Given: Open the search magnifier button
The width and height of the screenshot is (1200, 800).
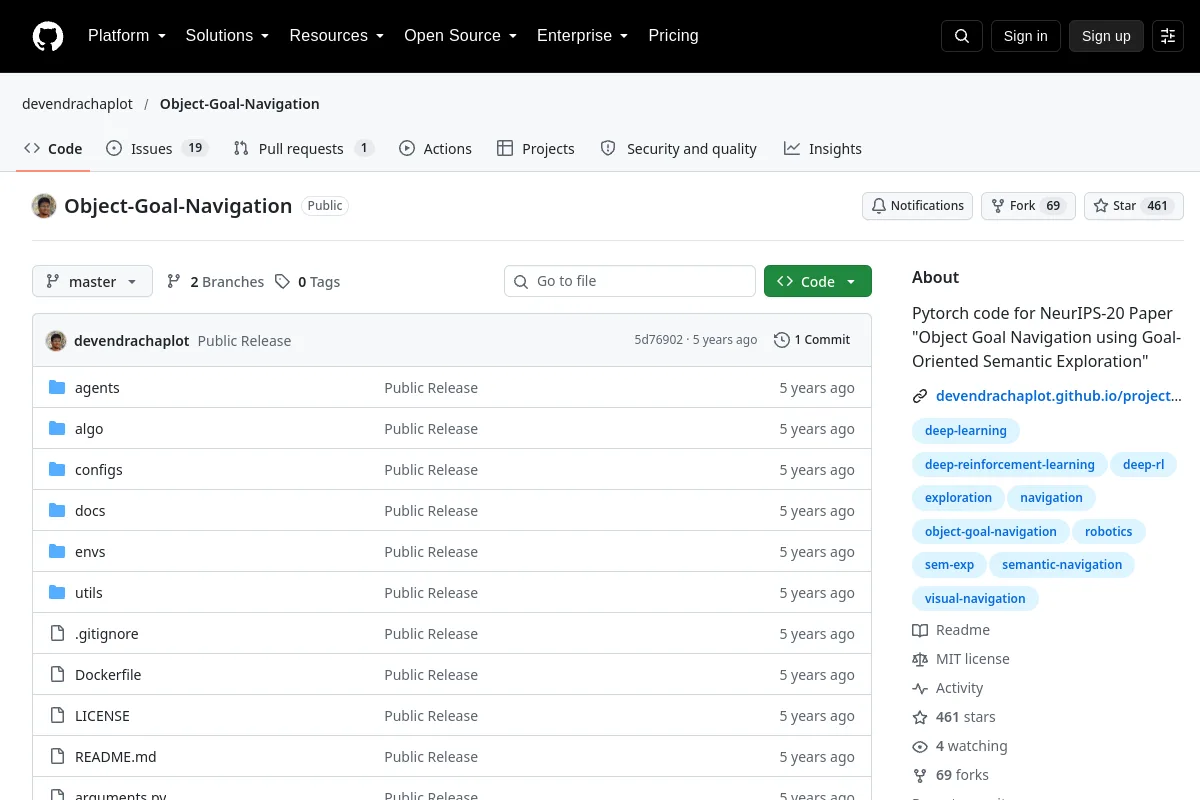Looking at the screenshot, I should point(962,36).
